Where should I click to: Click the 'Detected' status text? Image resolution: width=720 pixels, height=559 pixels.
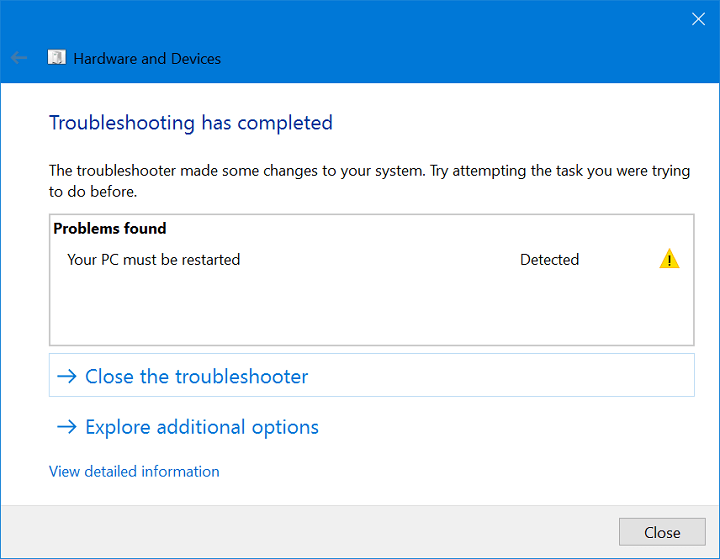tap(549, 260)
